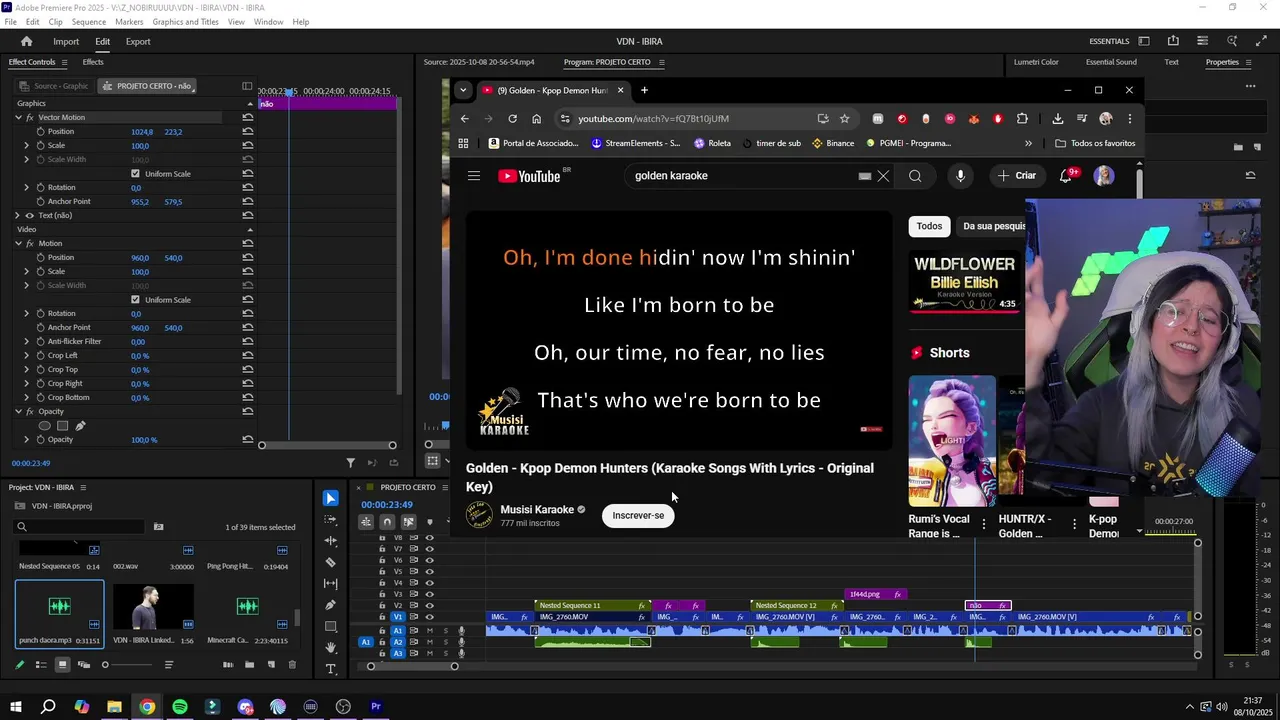This screenshot has height=720, width=1280.
Task: Click the New Item icon in Project panel
Action: tap(271, 665)
